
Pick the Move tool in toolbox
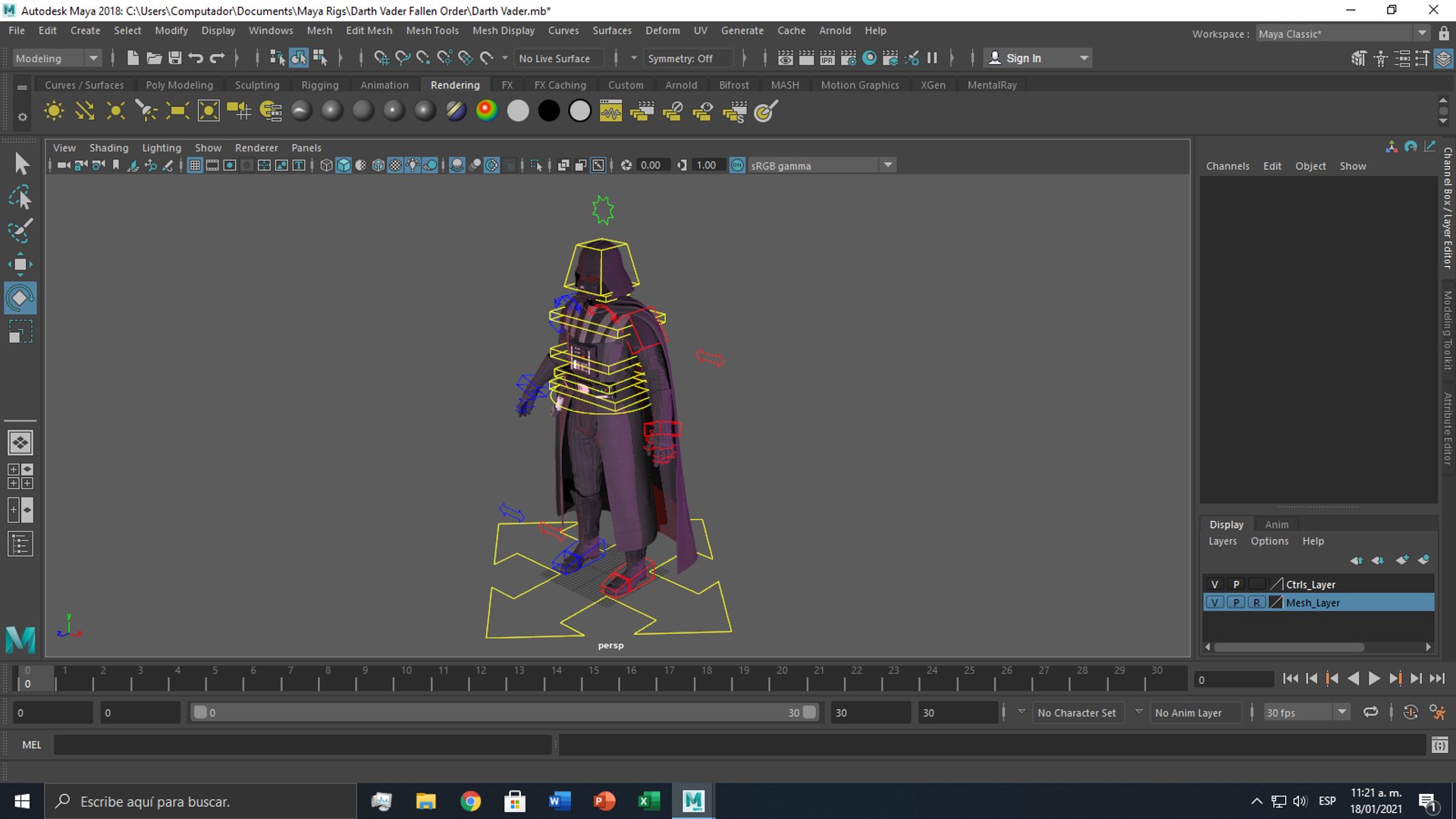click(21, 264)
